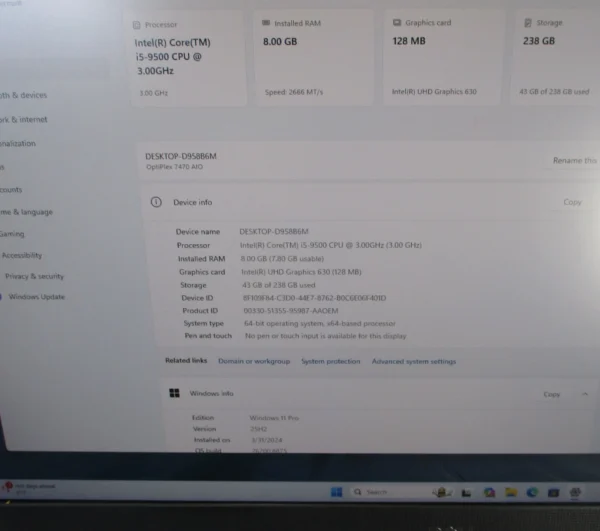The image size is (600, 531).
Task: Click the processor value i5-9500 in Device info
Action: pos(331,245)
